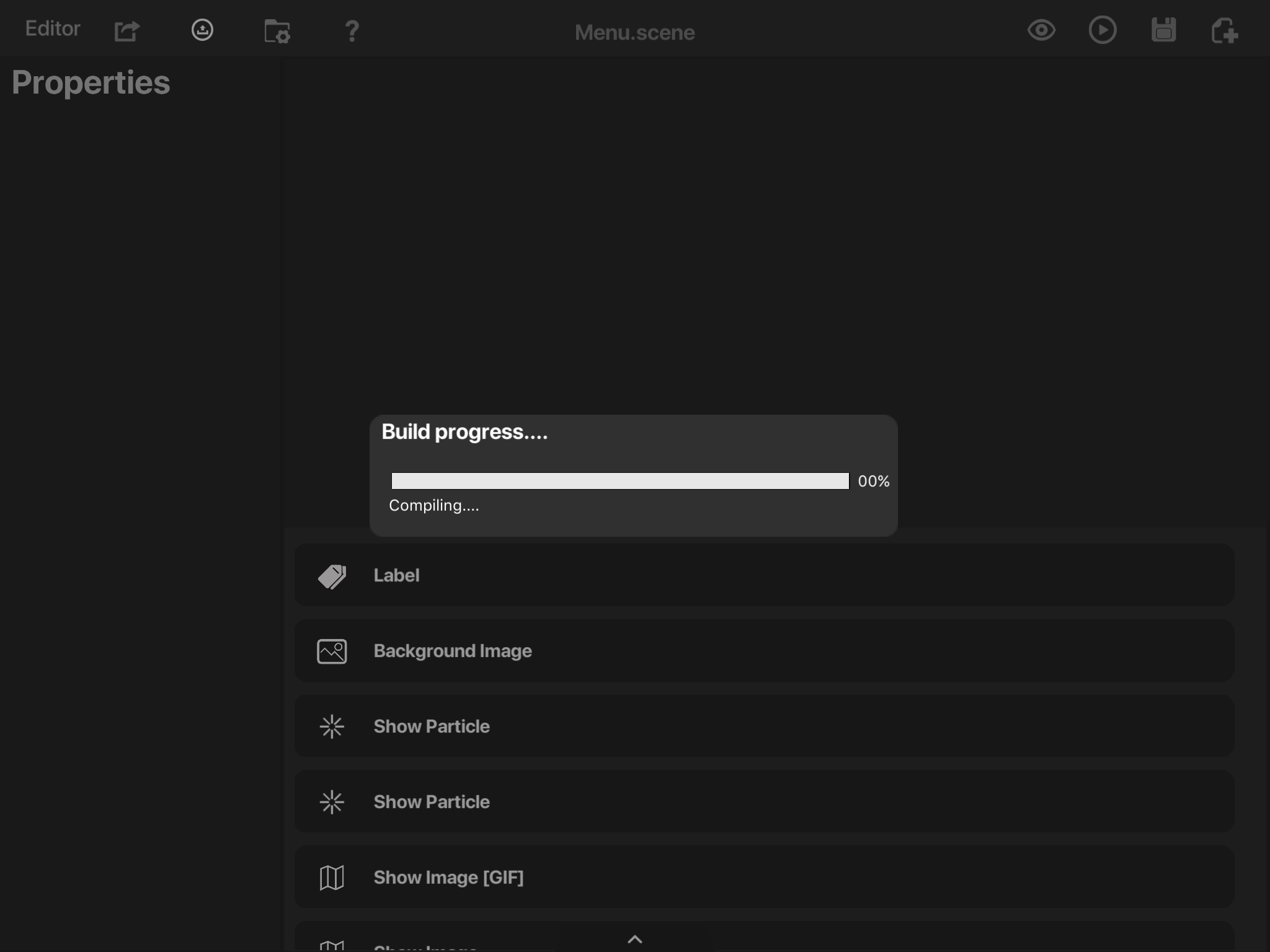This screenshot has width=1270, height=952.
Task: Select the second Show Particle item
Action: coord(764,802)
